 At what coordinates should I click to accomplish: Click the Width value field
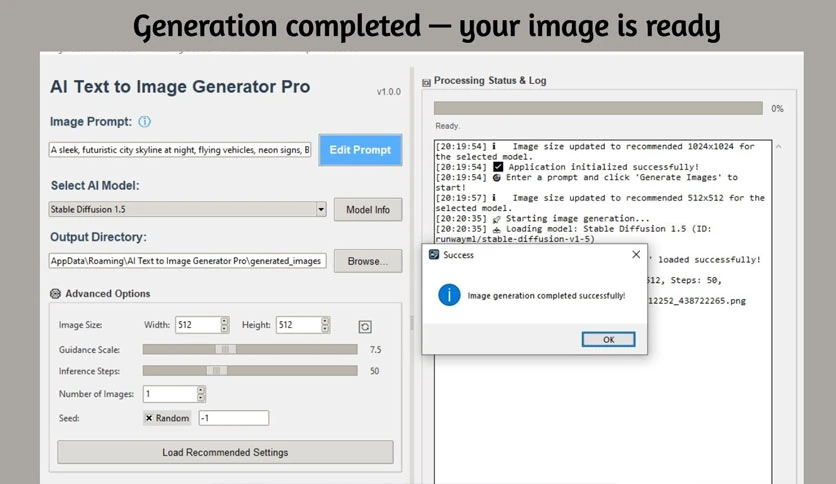click(x=197, y=325)
